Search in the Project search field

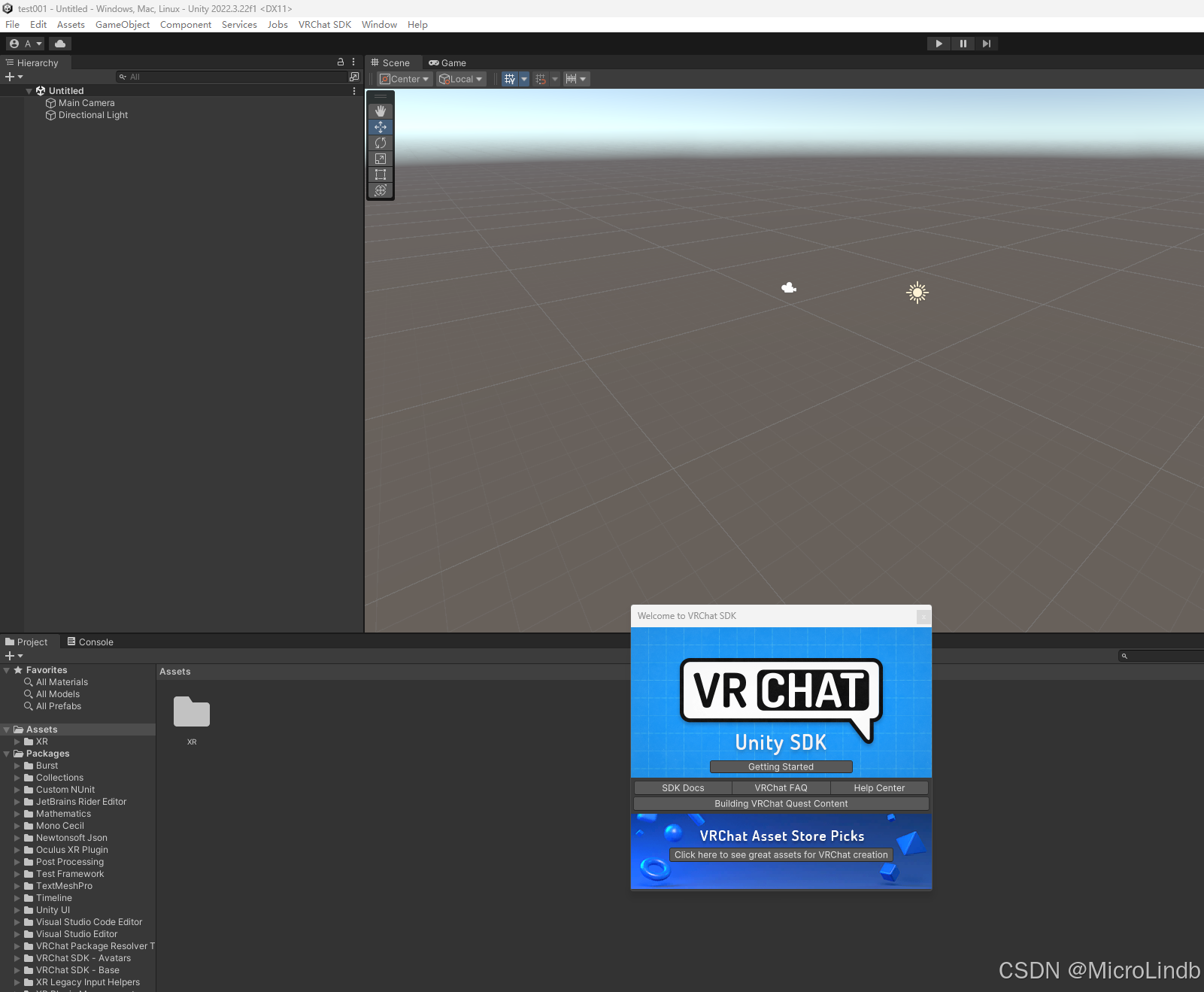1162,656
